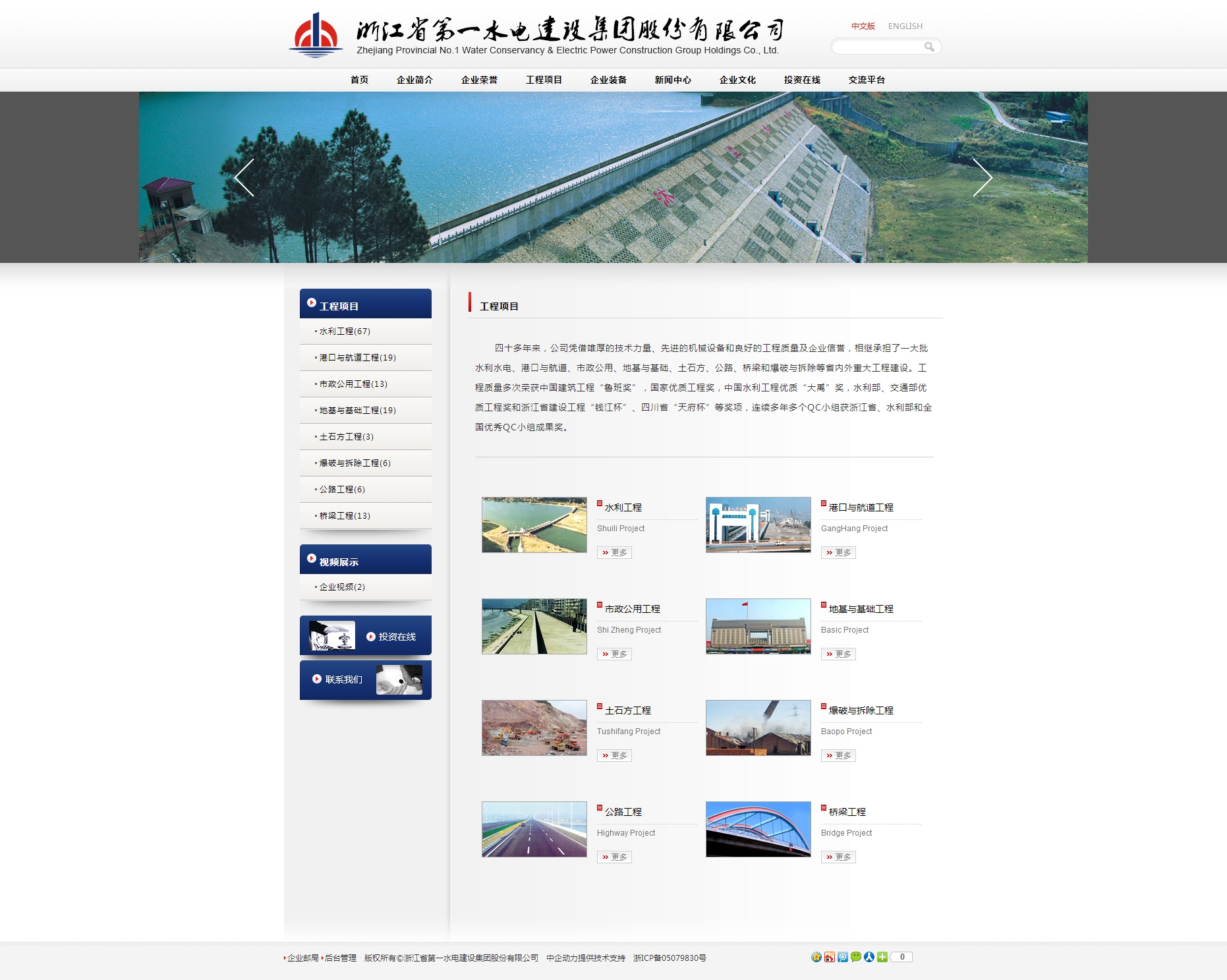Open 企业简介 navigation menu
The height and width of the screenshot is (980, 1227).
tap(414, 80)
